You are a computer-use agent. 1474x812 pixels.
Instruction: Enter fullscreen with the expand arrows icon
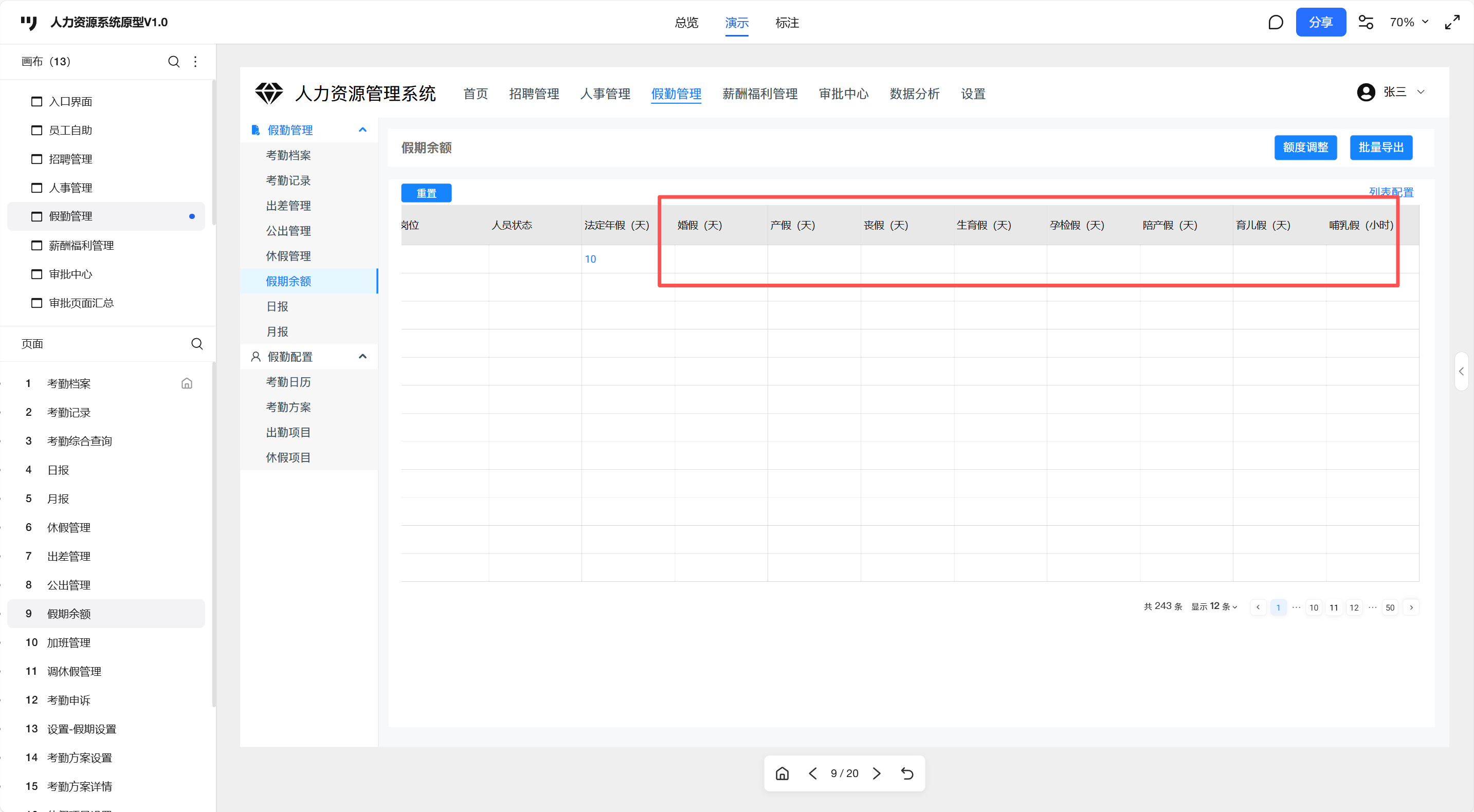click(1452, 22)
